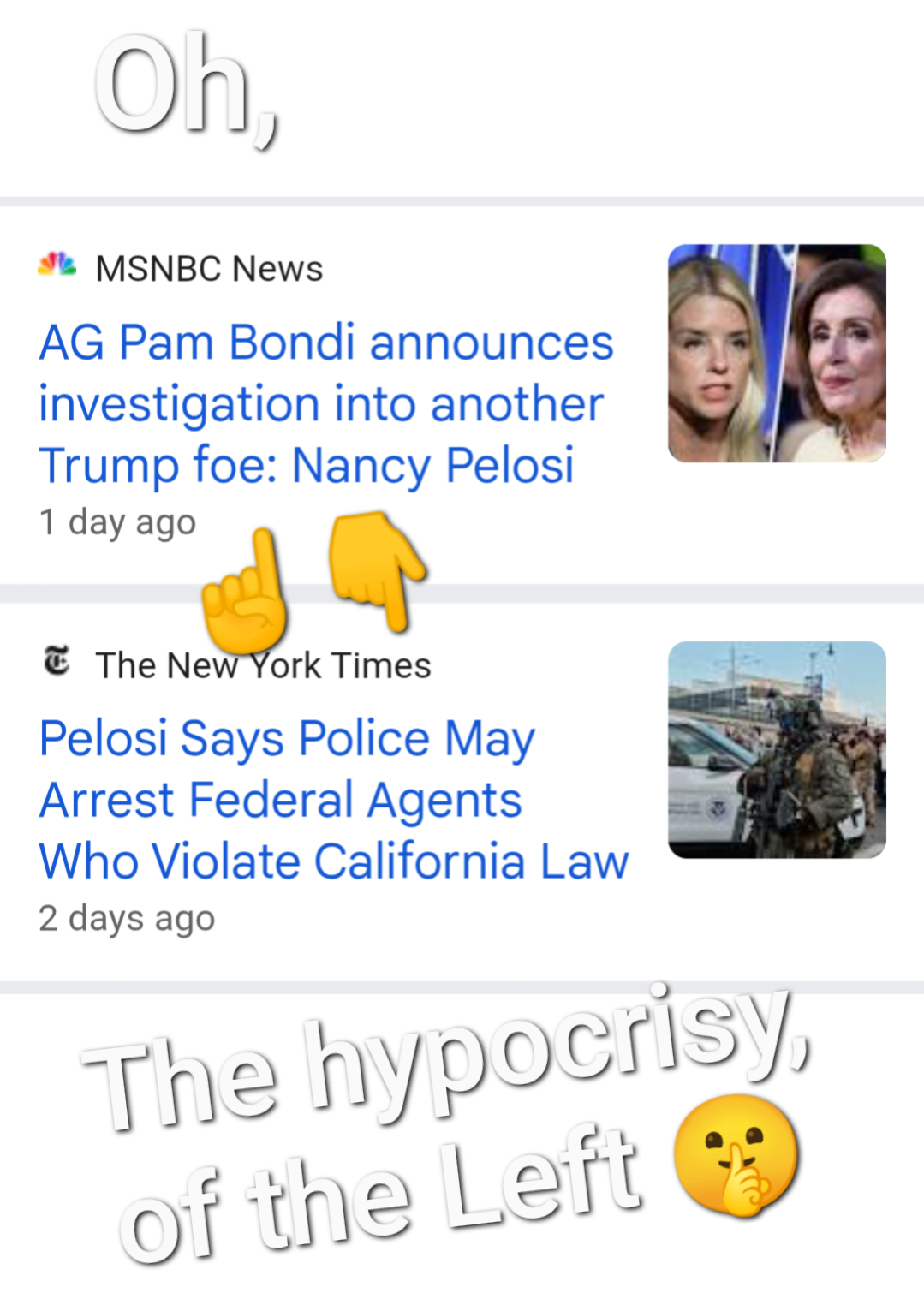Open the Pelosi Says Police May Arrest headline
The height and width of the screenshot is (1293, 924).
coord(334,799)
